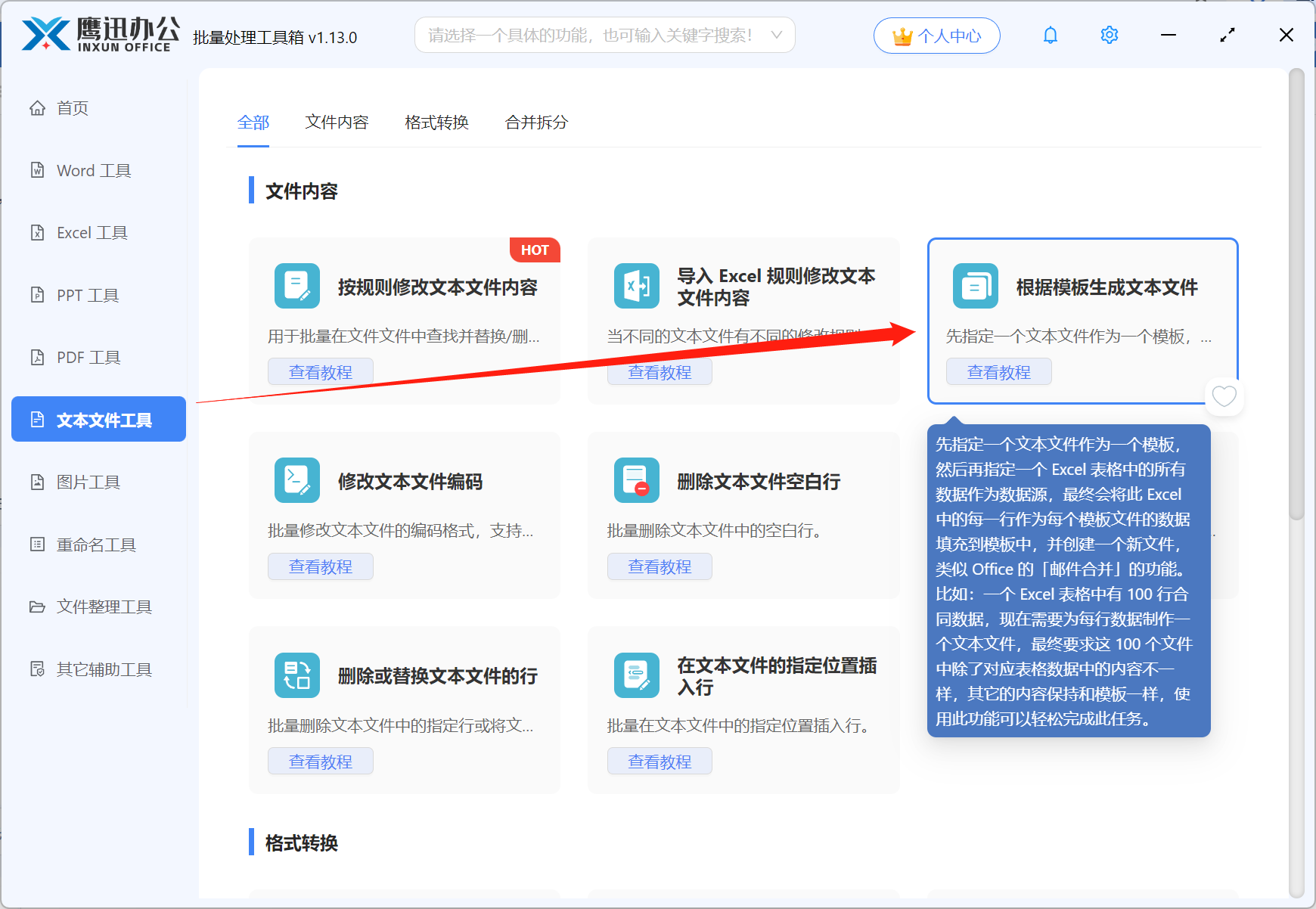Open the 格式转换 tab
1316x909 pixels.
tap(436, 122)
